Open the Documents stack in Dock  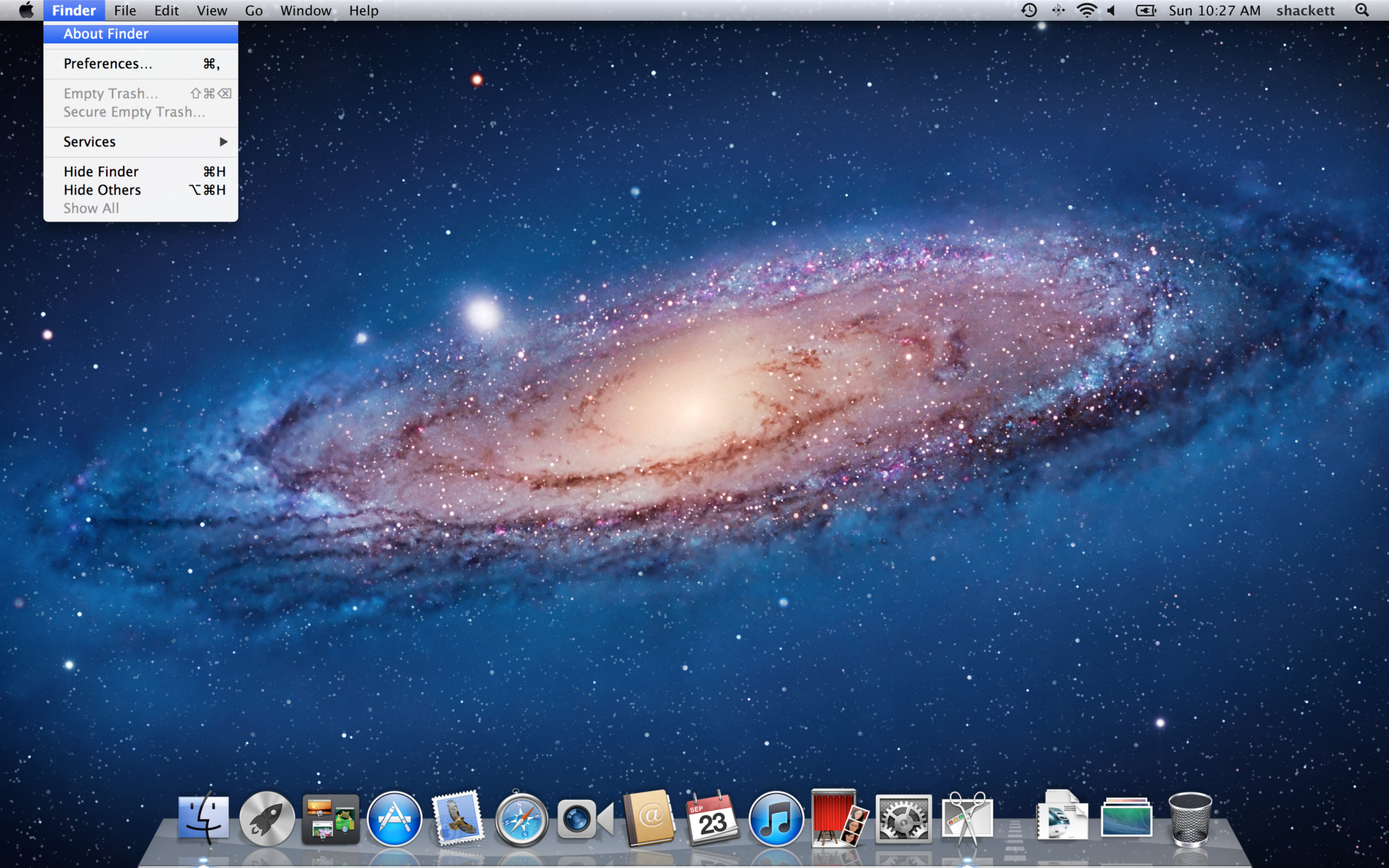(x=1061, y=817)
